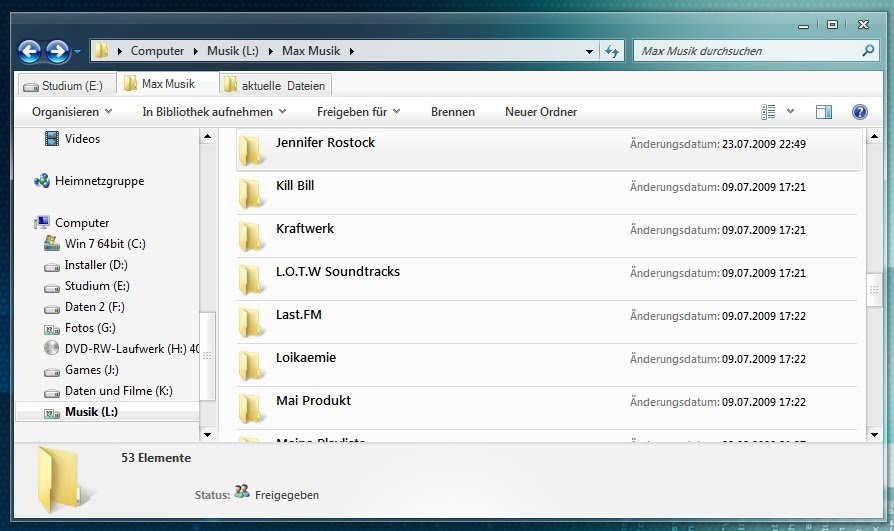Expand the arrow after Computer in breadcrumb
The width and height of the screenshot is (894, 531).
[x=196, y=51]
